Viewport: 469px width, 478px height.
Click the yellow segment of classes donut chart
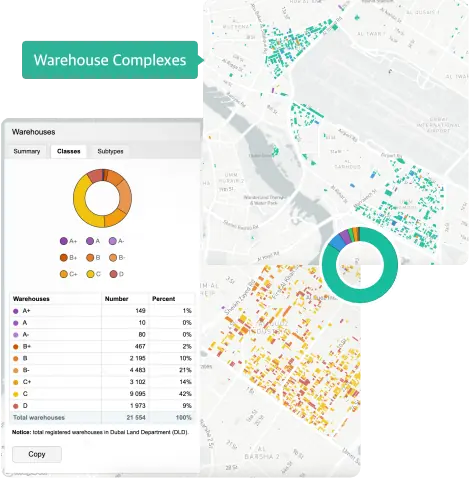click(x=80, y=203)
